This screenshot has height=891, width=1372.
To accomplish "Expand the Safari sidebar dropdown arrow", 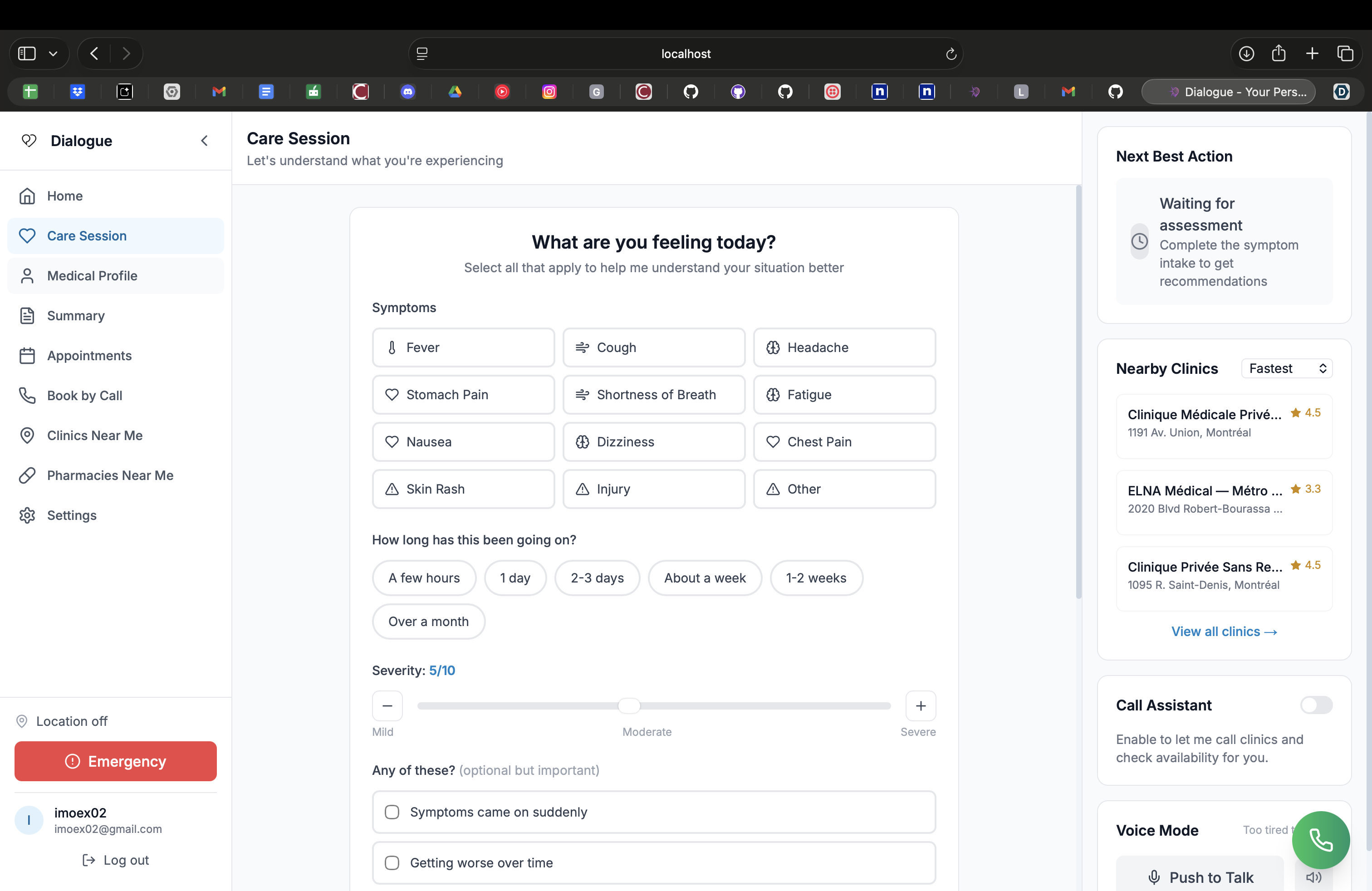I will pos(53,54).
